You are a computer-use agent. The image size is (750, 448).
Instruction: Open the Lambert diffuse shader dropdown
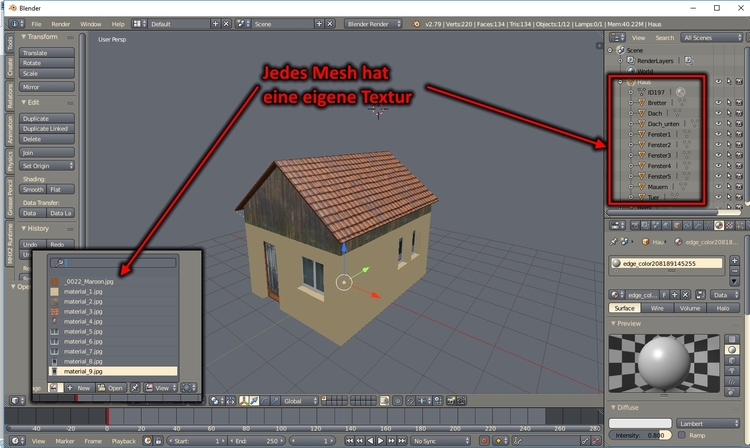pyautogui.click(x=708, y=423)
